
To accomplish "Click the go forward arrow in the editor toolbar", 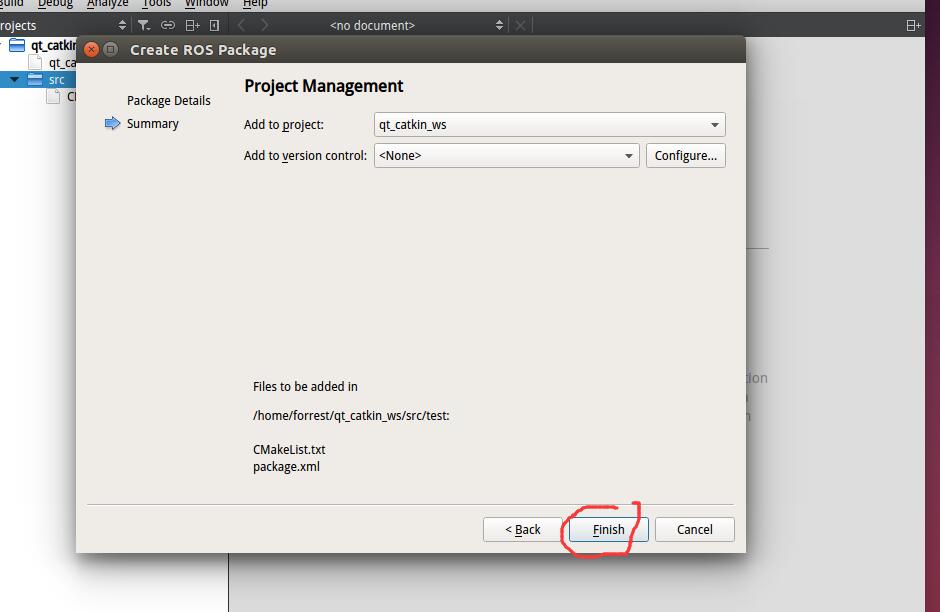I will click(x=264, y=25).
